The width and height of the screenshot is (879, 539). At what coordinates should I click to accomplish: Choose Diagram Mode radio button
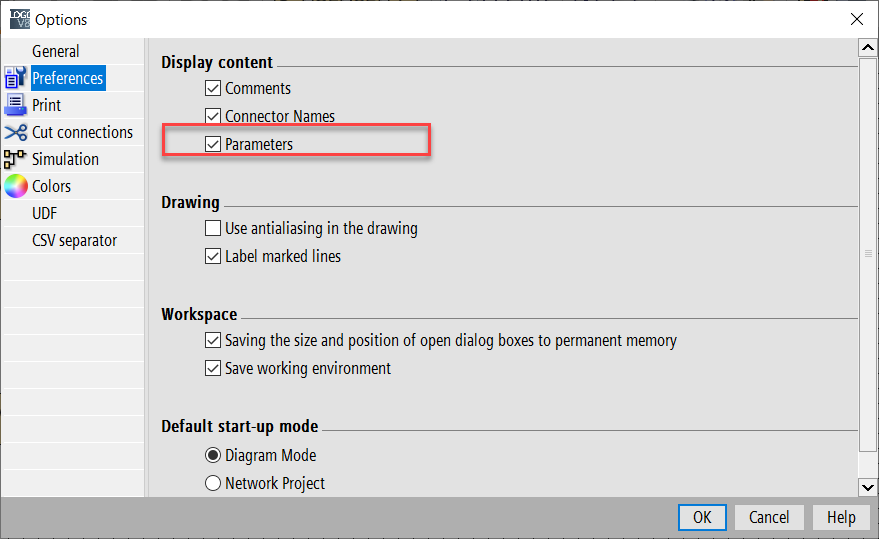tap(213, 455)
